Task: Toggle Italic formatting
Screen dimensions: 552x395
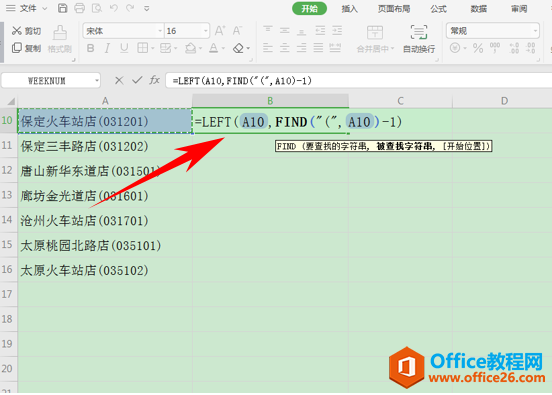Action: click(x=107, y=48)
